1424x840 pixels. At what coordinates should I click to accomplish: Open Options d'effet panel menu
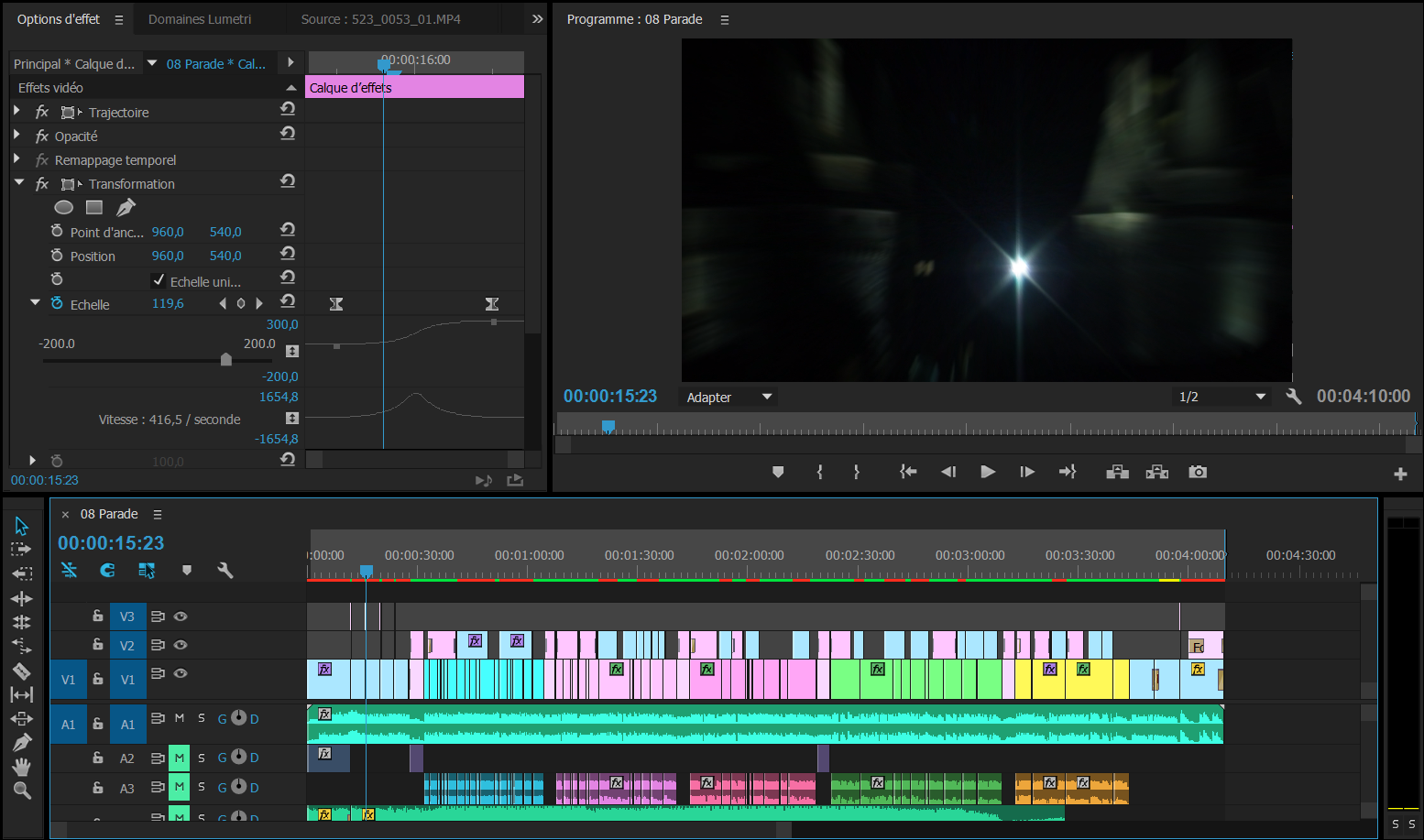(x=118, y=19)
